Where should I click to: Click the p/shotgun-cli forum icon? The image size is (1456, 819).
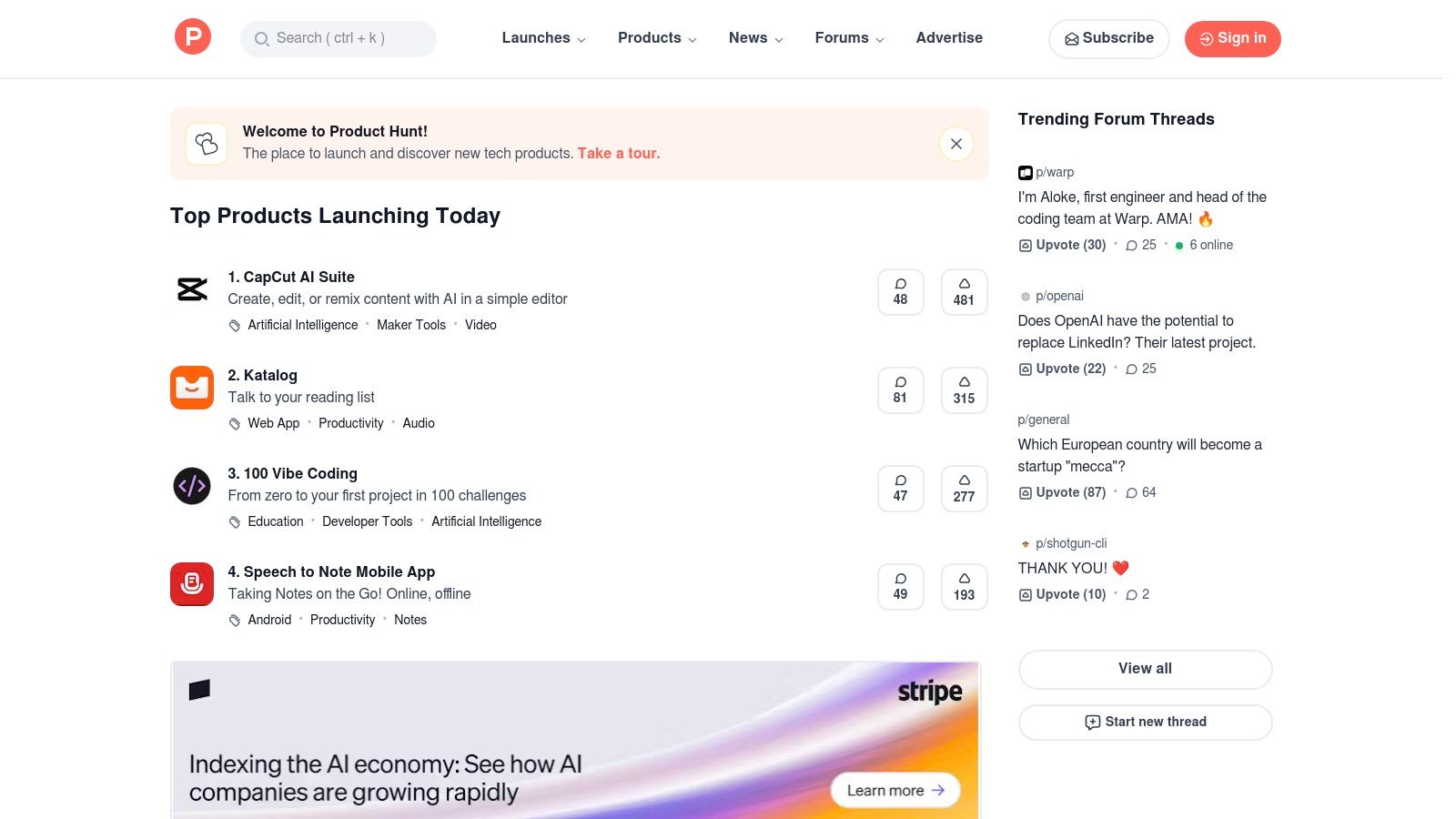pos(1025,544)
